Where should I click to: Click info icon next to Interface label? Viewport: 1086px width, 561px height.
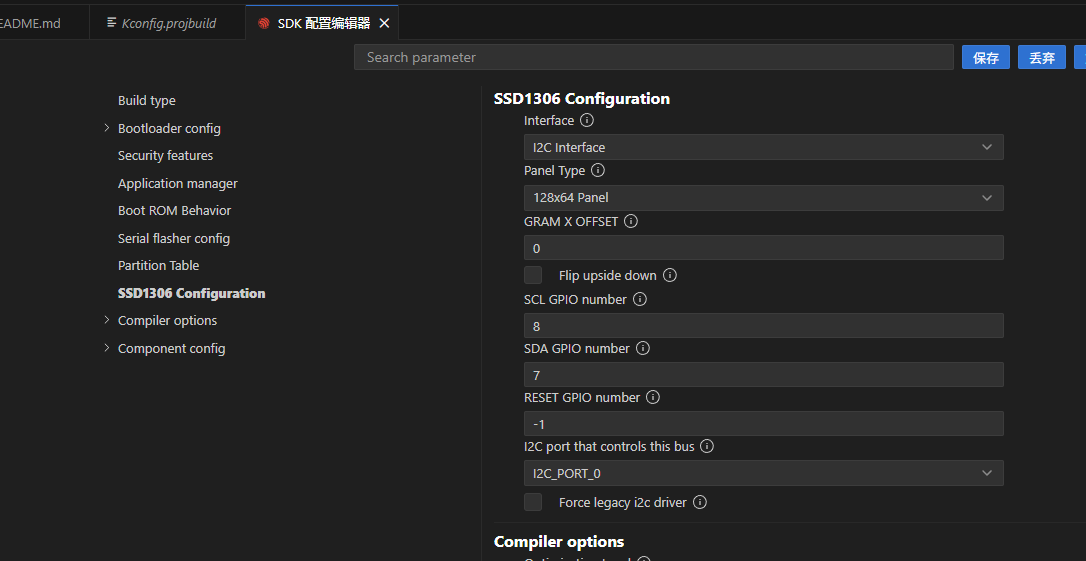587,121
